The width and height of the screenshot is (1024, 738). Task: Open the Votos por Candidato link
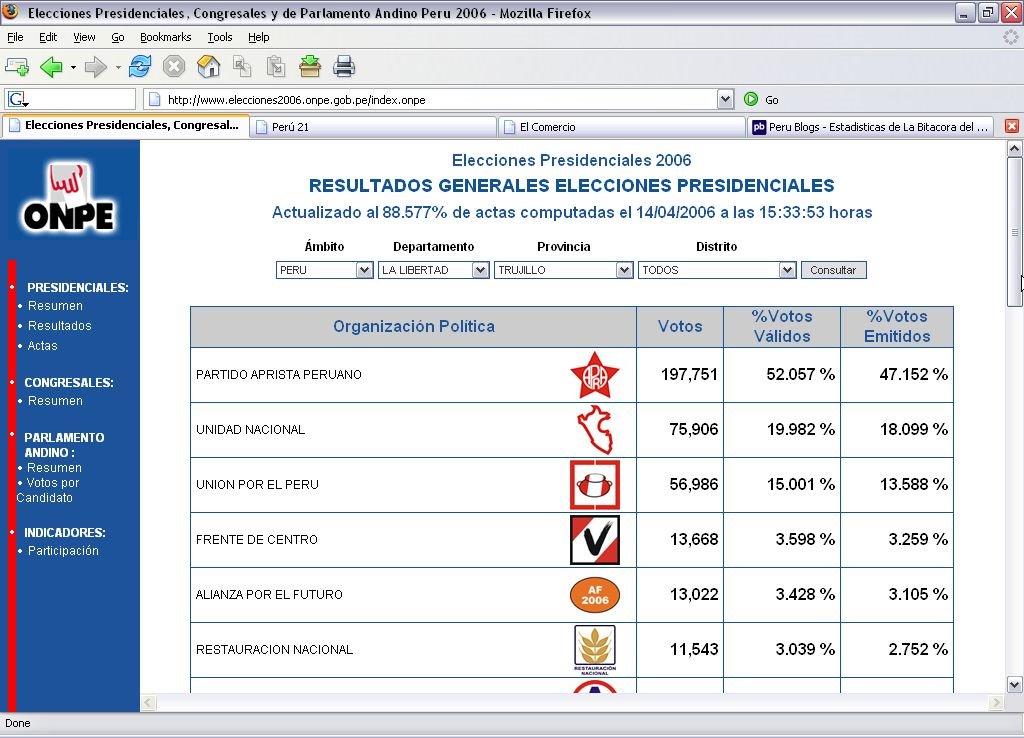tap(48, 490)
